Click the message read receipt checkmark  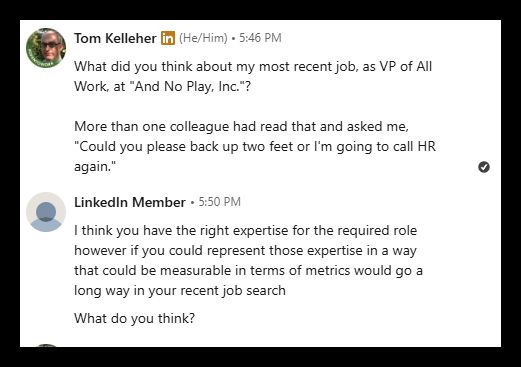[484, 167]
